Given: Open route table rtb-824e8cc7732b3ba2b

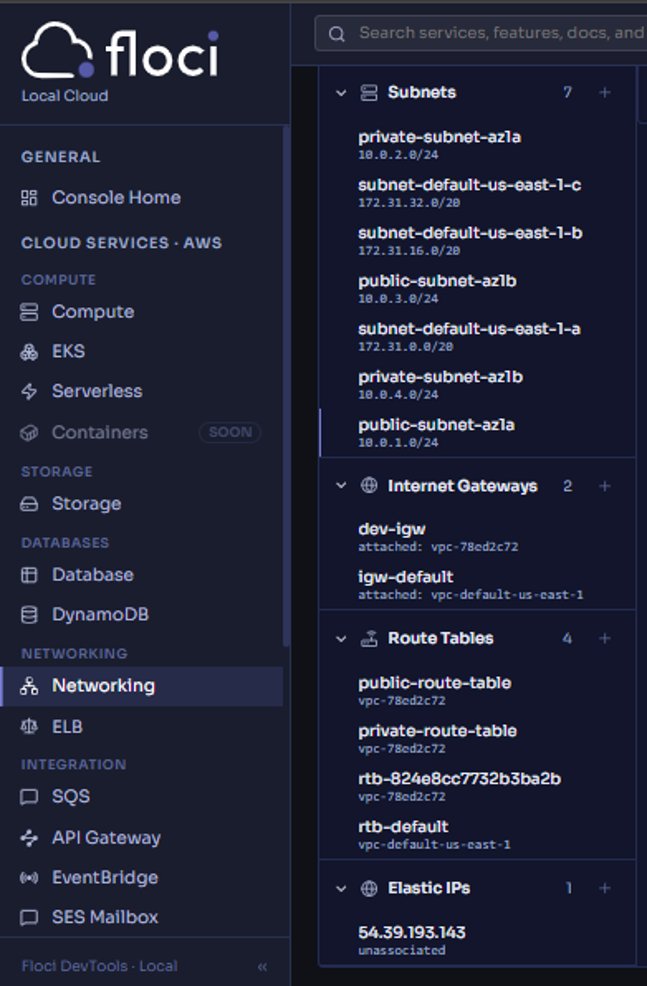Looking at the screenshot, I should 478,787.
